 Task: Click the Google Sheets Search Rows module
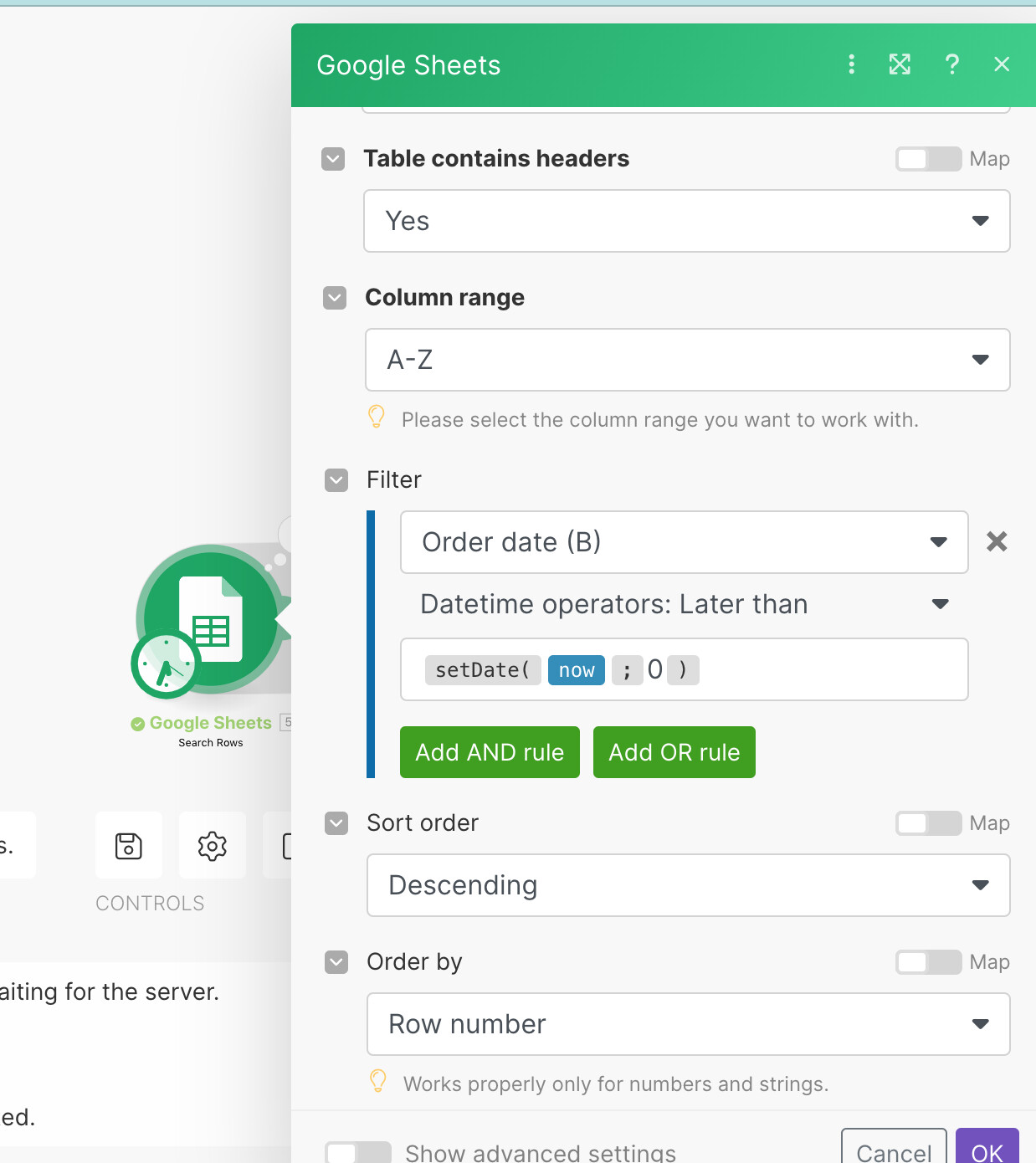pos(211,619)
